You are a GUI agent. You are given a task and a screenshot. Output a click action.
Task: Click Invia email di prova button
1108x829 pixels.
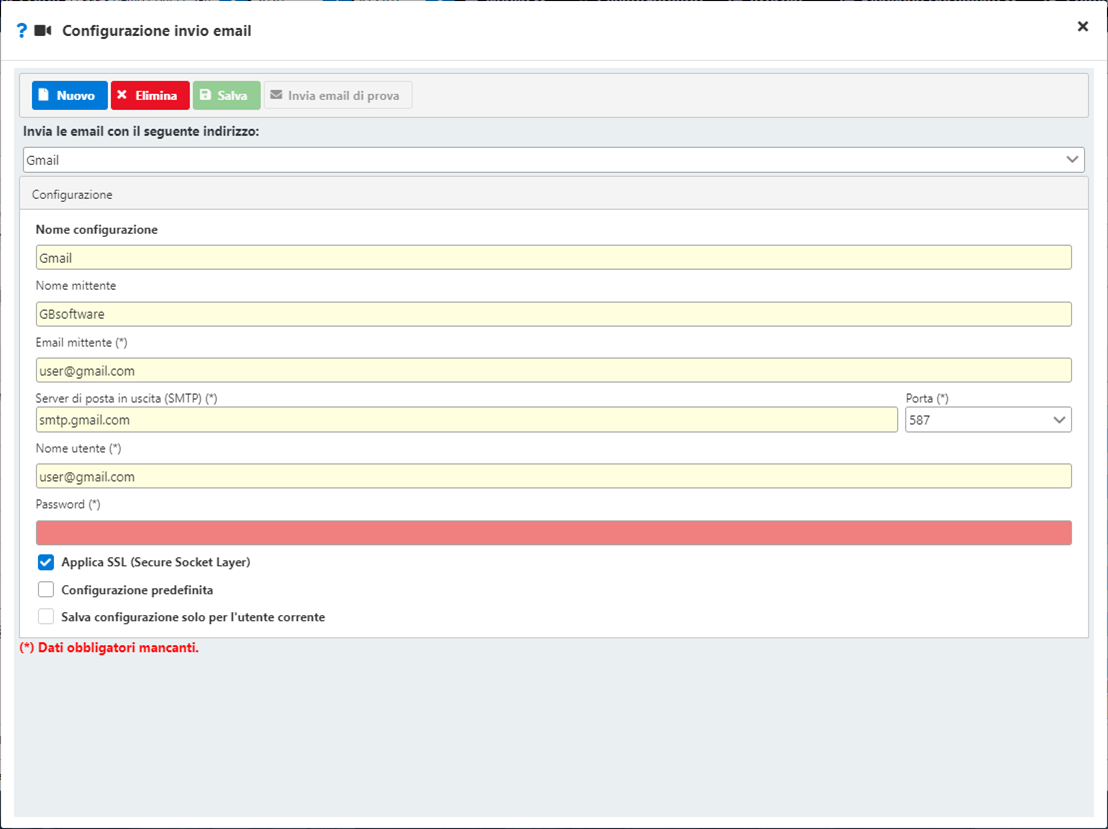pos(338,95)
